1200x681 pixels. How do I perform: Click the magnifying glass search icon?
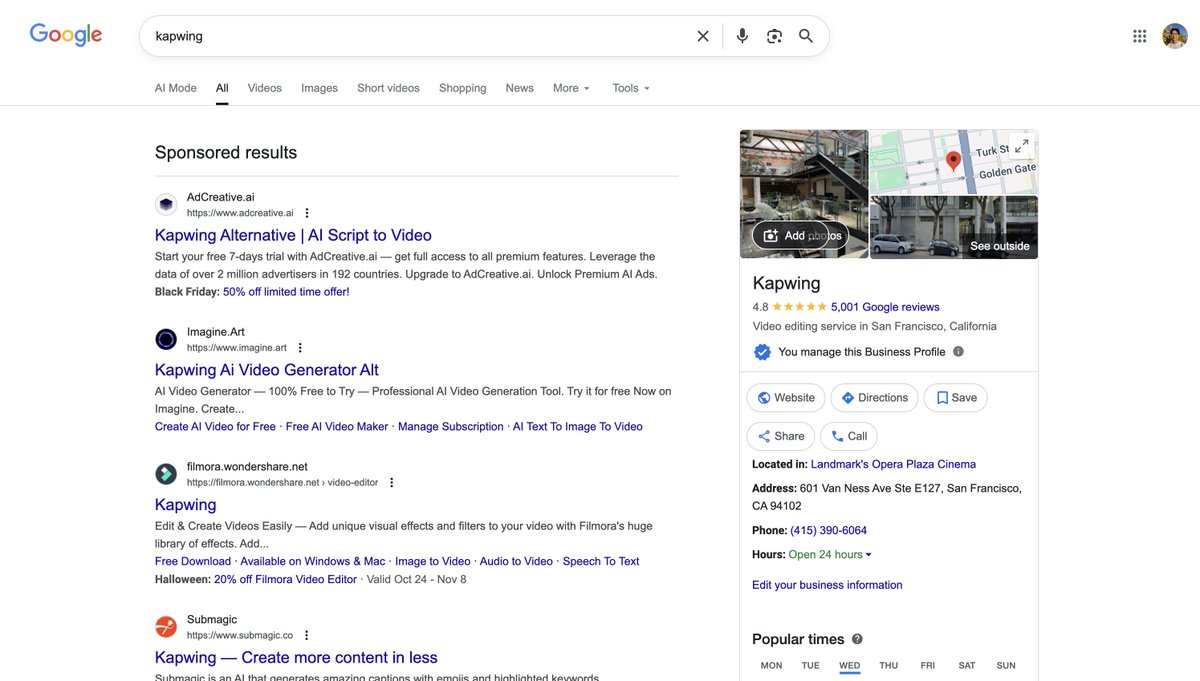806,36
